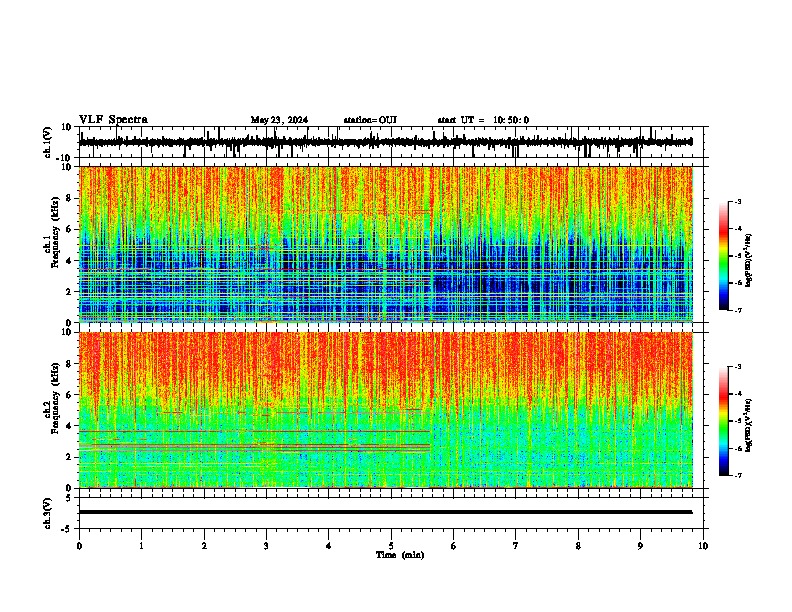Click the "Time (min)" x-axis label
792x612 pixels.
pyautogui.click(x=400, y=555)
